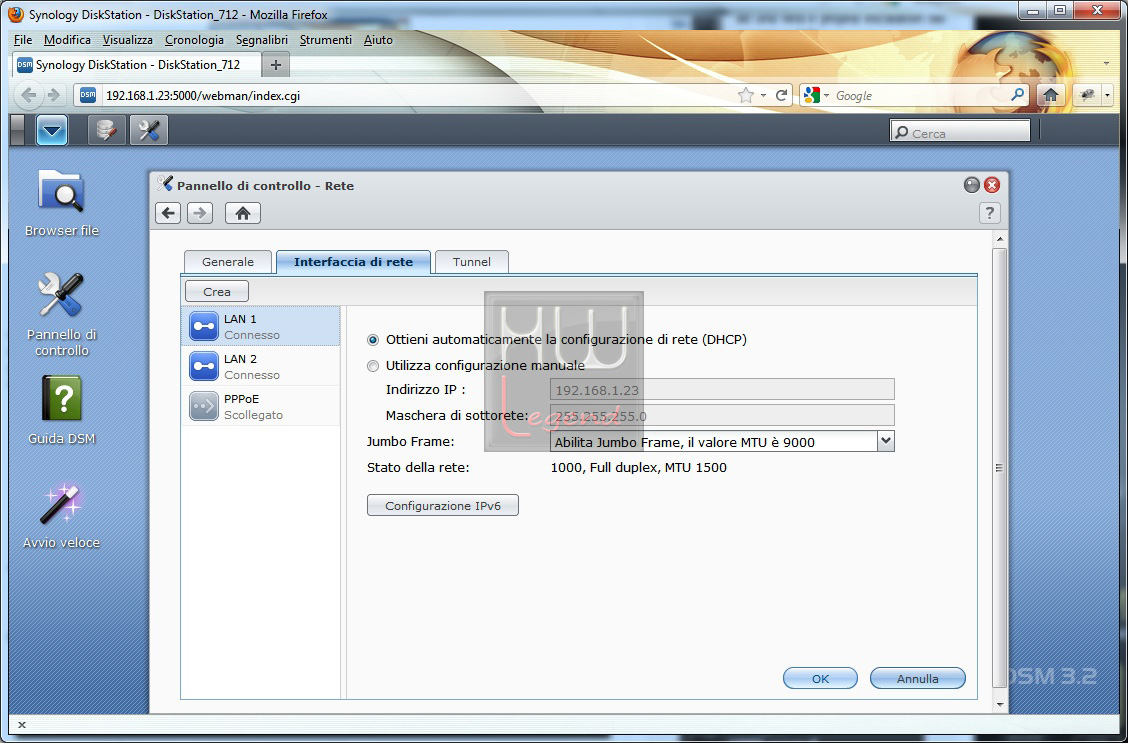Click the Control Panel taskbar icon with tools
This screenshot has width=1128, height=743.
click(149, 130)
